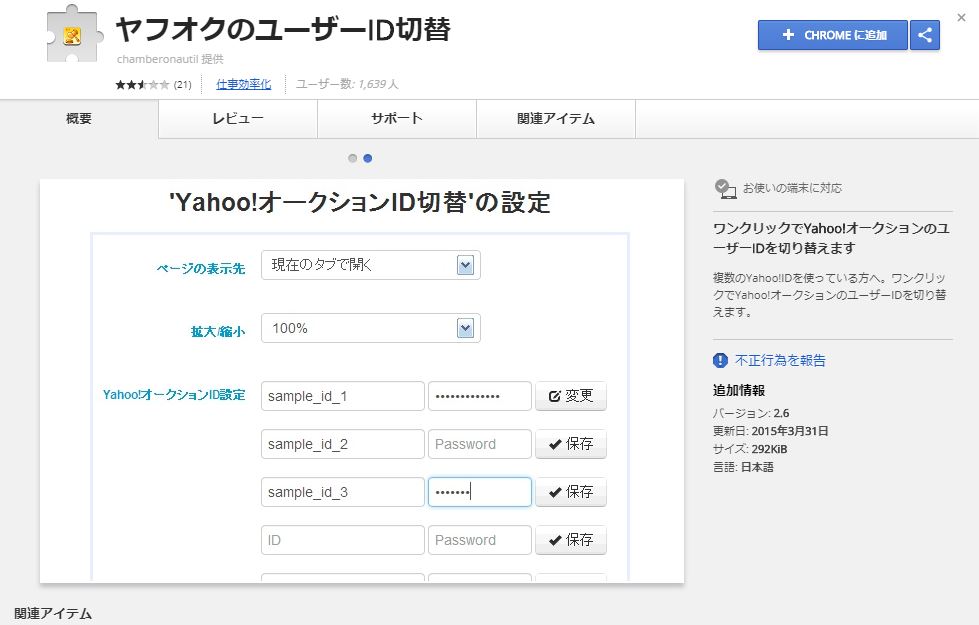
Task: Click the 'Yahoo!オークションID切替'の設定 heading
Action: tap(360, 202)
